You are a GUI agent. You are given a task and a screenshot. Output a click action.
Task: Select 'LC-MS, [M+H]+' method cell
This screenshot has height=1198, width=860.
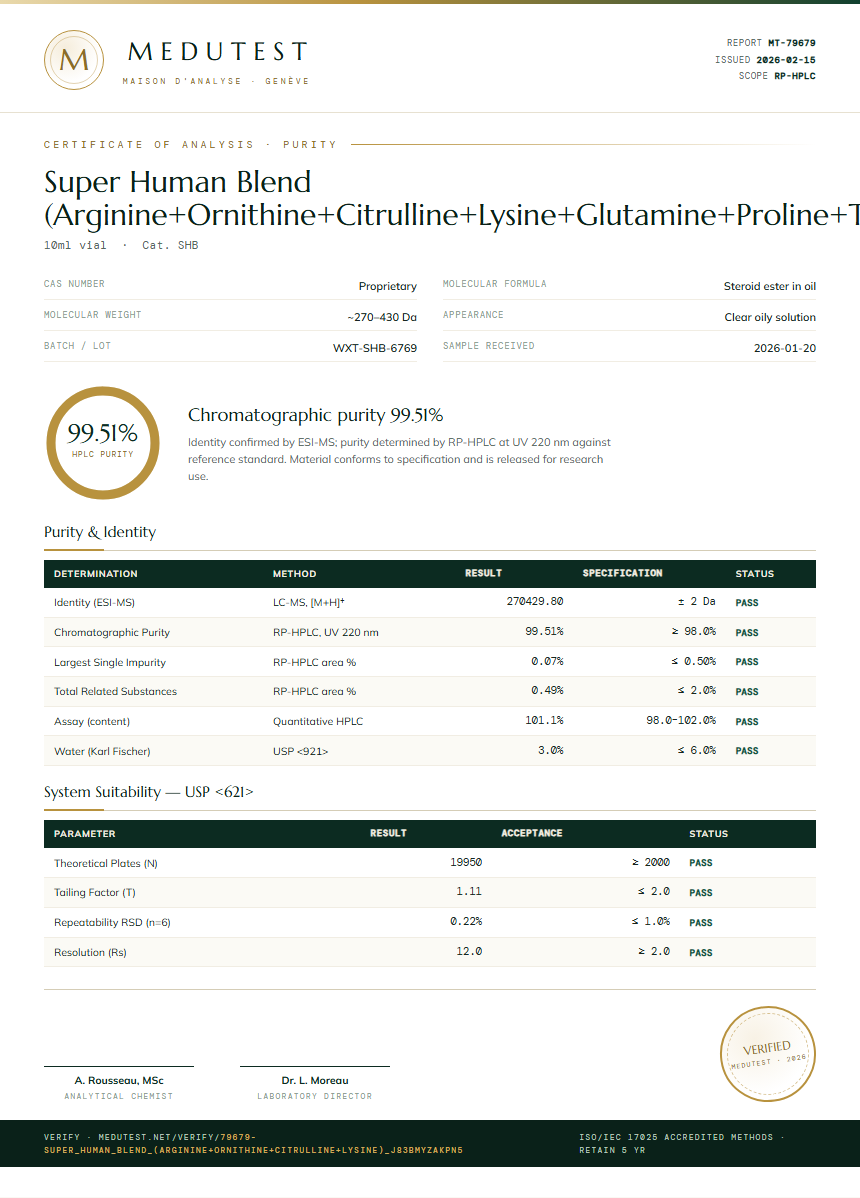309,602
